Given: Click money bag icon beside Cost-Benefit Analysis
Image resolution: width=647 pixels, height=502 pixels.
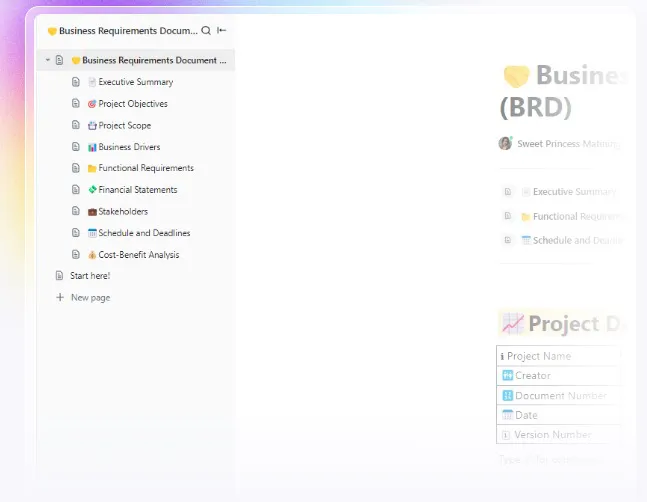Looking at the screenshot, I should click(92, 255).
